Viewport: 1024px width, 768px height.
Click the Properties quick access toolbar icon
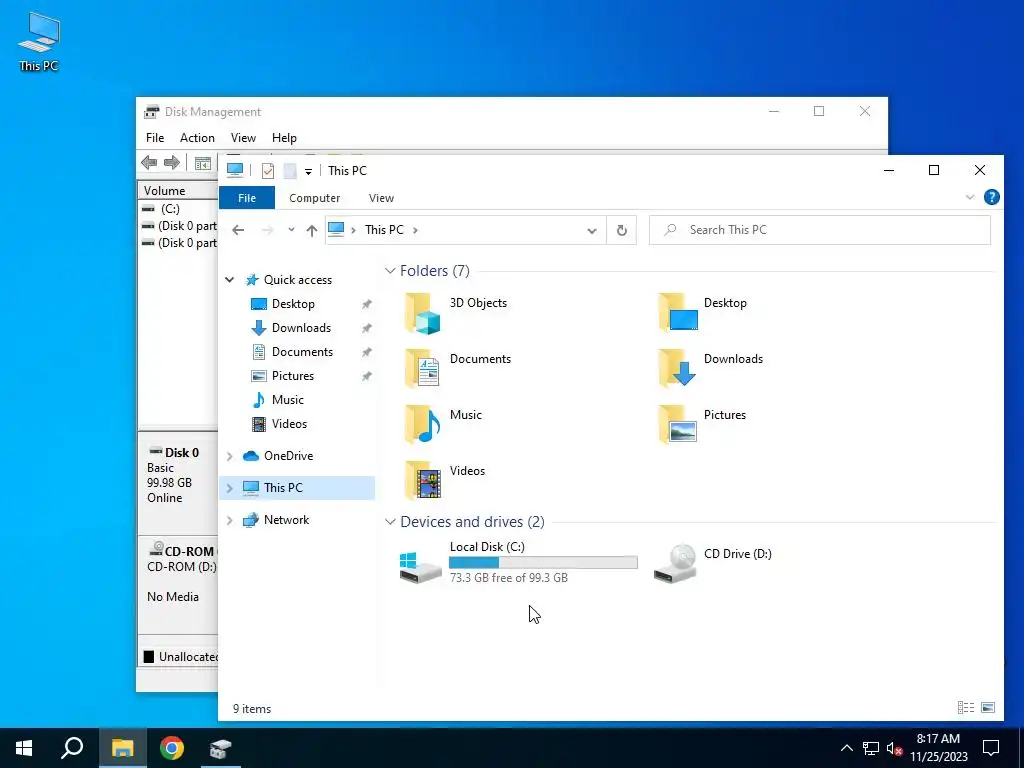point(268,171)
